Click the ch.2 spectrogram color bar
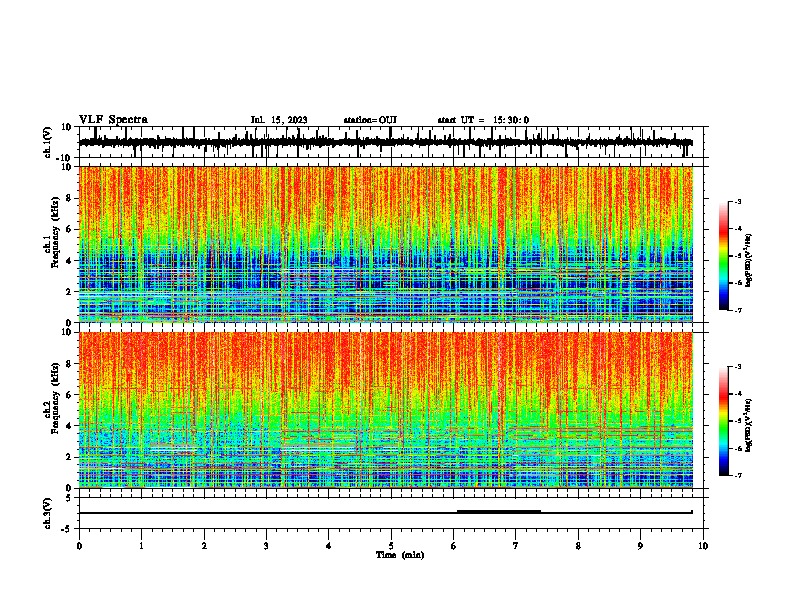Screen dimensions: 792x612 [x=724, y=421]
